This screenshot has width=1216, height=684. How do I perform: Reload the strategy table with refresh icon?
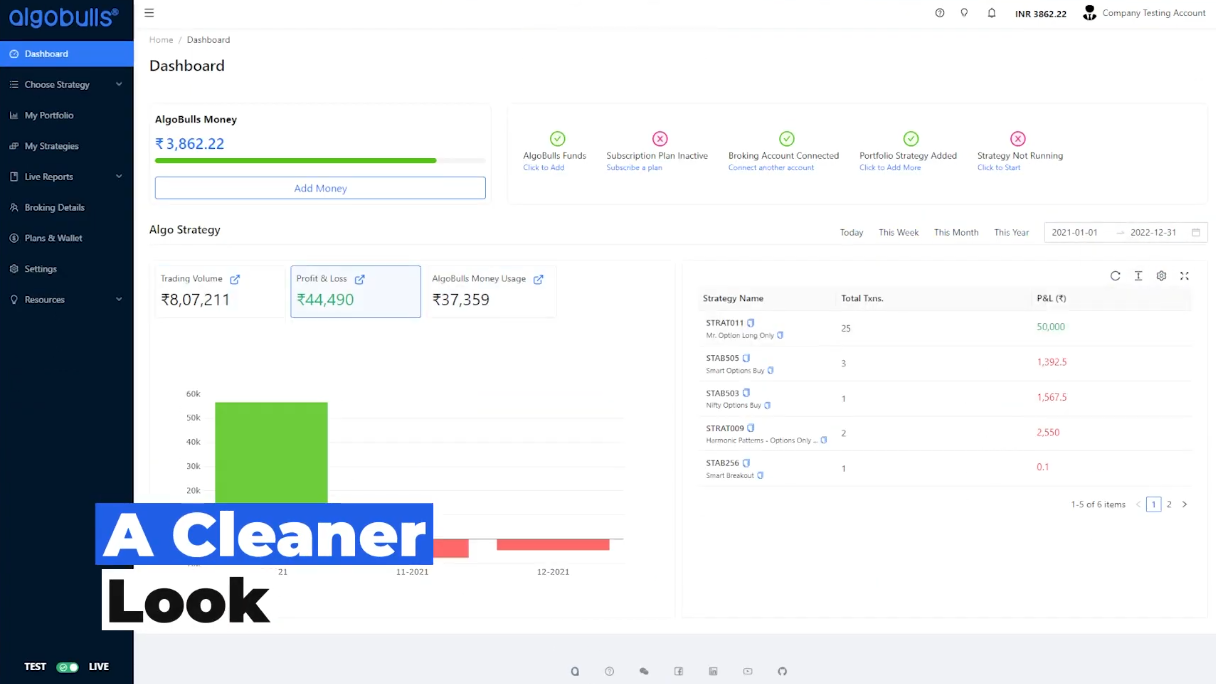click(1115, 276)
